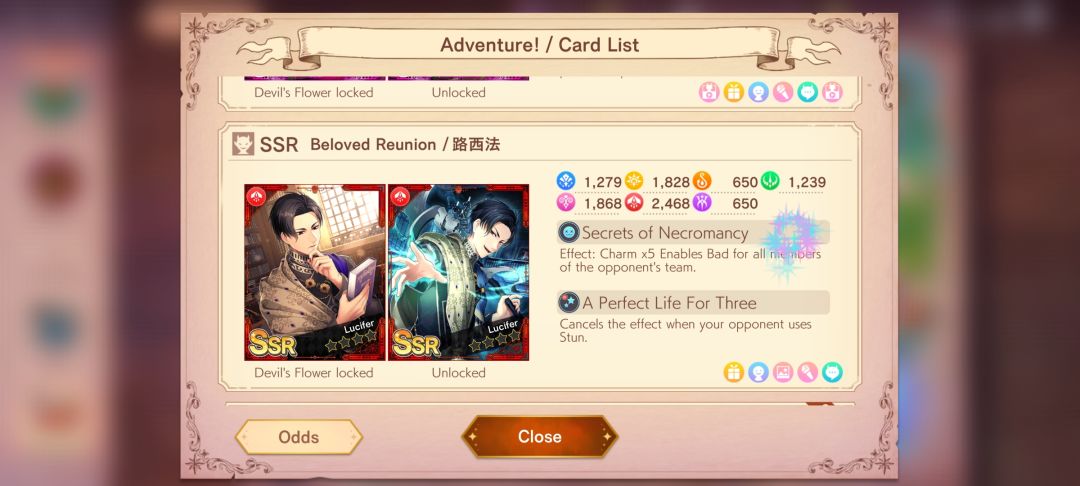Image resolution: width=1080 pixels, height=486 pixels.
Task: Tap the orange Gluttony icon beside first 650
Action: 702,181
